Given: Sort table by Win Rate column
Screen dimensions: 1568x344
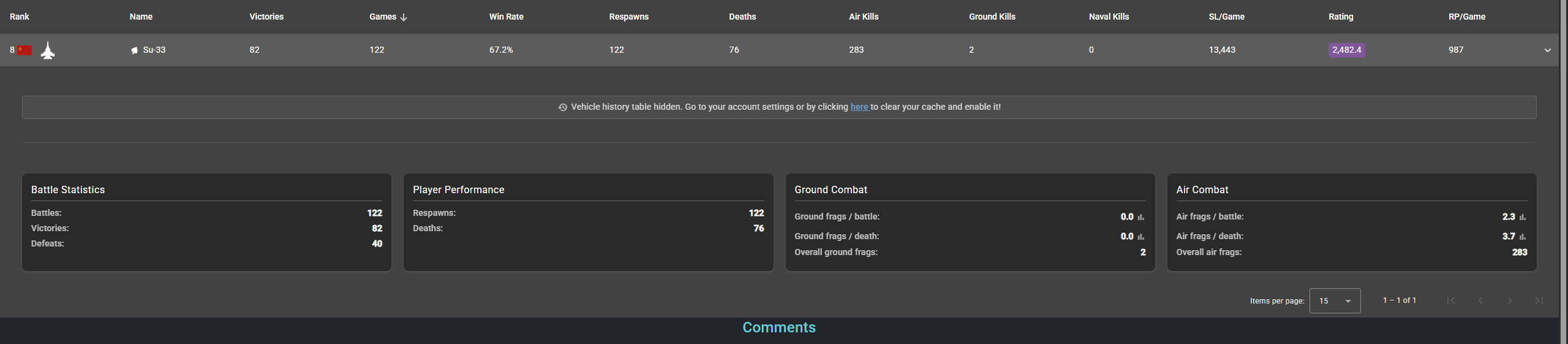Looking at the screenshot, I should point(506,17).
